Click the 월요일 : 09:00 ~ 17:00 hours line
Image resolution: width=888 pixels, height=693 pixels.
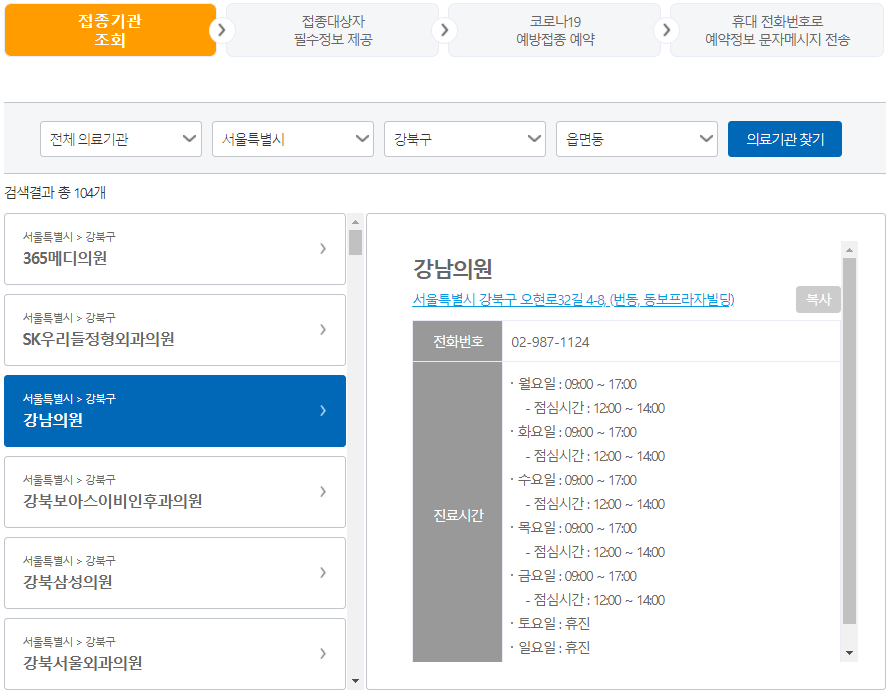573,384
